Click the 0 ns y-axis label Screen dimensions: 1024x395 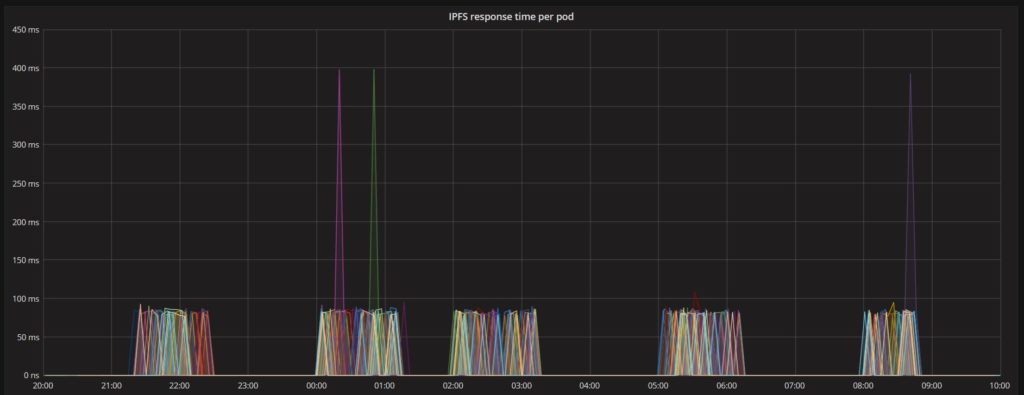(30, 375)
